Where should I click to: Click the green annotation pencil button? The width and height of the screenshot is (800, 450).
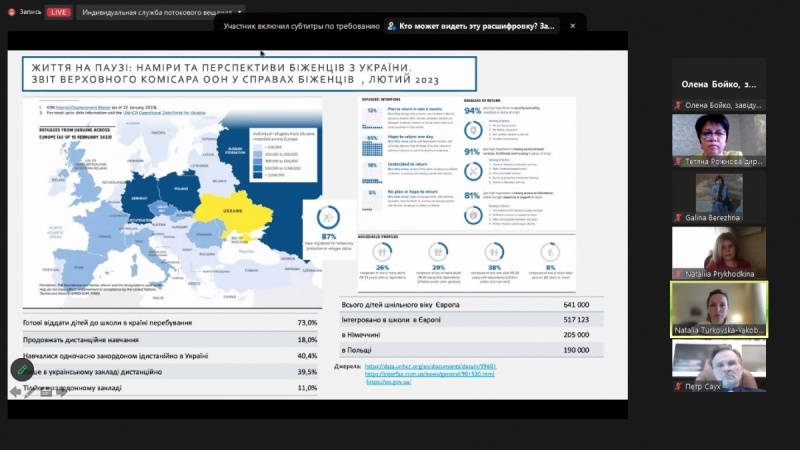(x=21, y=370)
